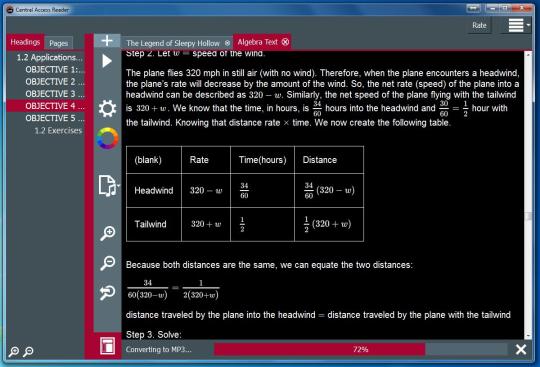Click the Time(hours) column header
Screen dimensions: 540x367
coord(262,160)
